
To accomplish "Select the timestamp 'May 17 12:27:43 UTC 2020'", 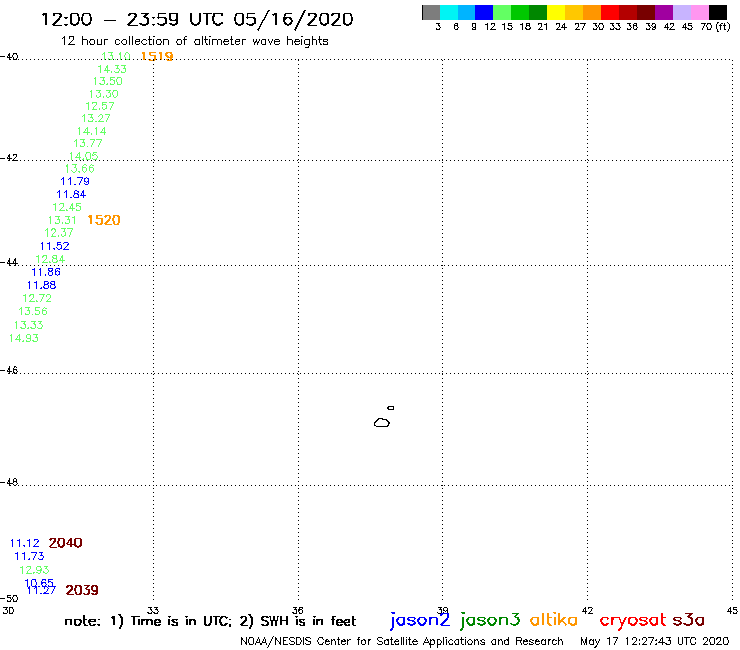I will coord(655,641).
